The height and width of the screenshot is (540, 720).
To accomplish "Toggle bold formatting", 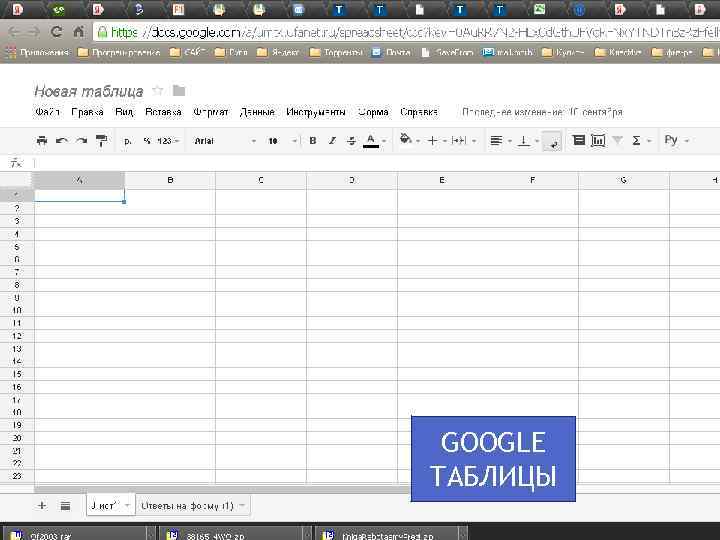I will 313,141.
